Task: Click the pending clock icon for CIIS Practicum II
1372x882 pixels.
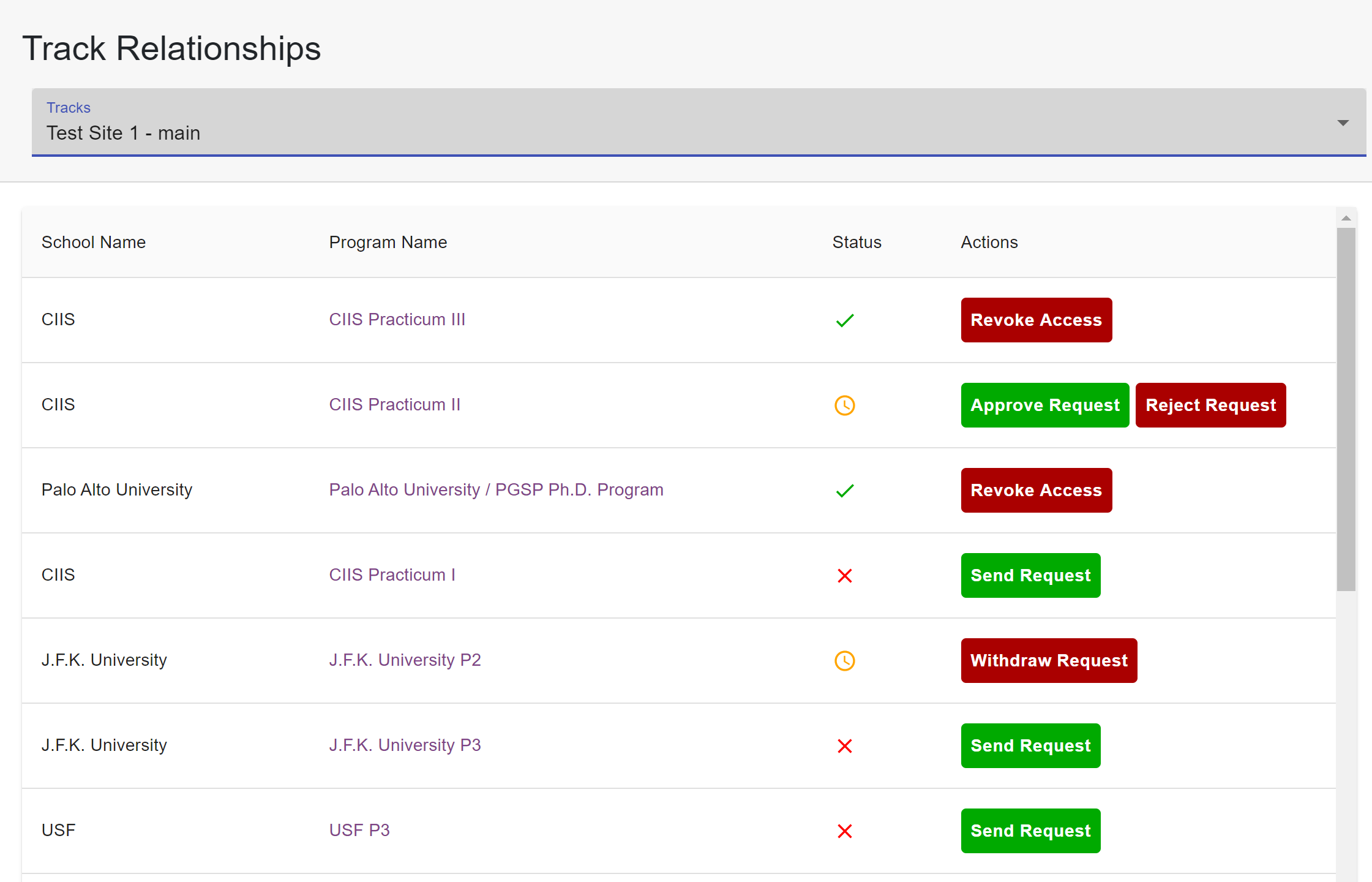Action: pyautogui.click(x=845, y=405)
